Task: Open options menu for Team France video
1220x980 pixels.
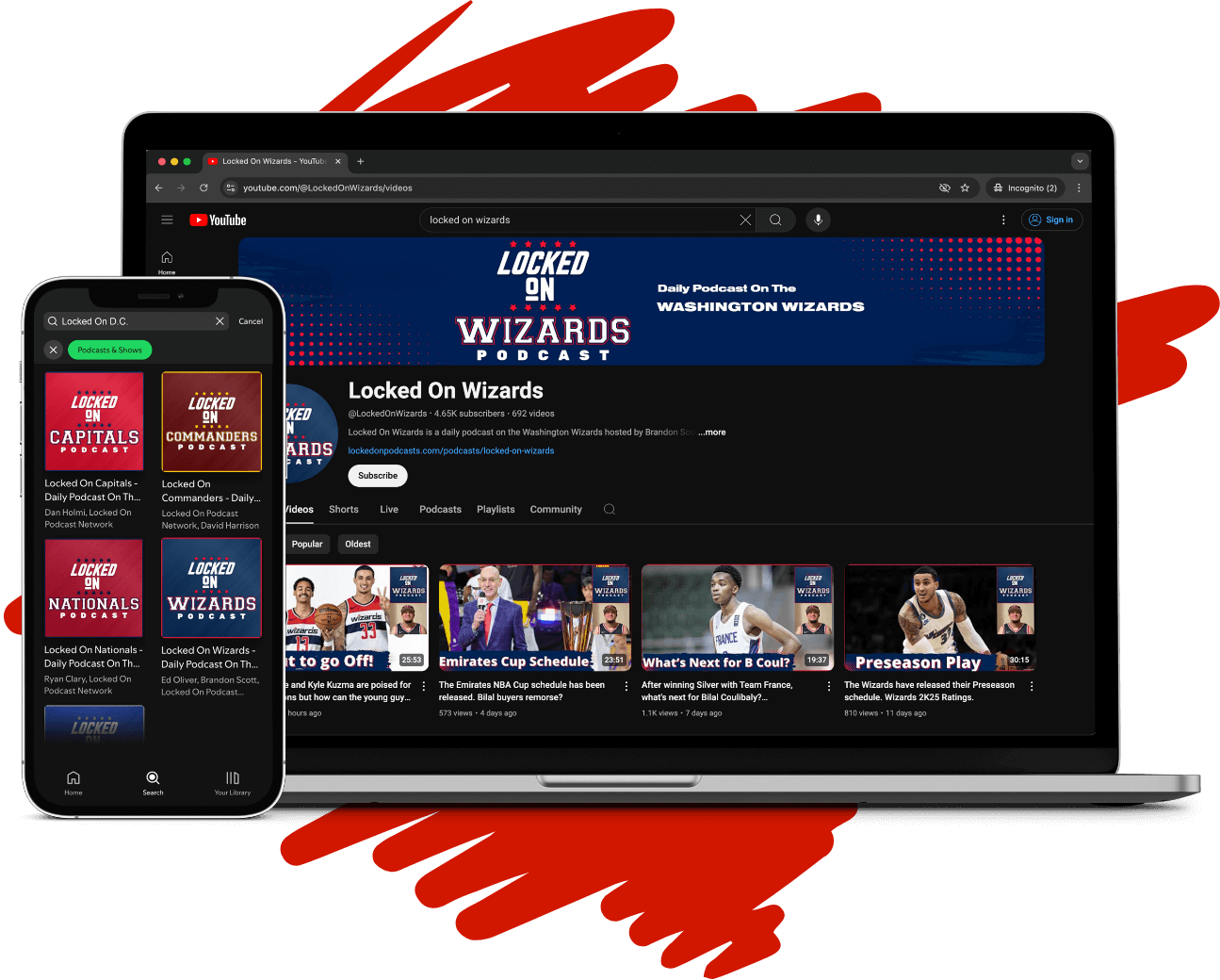Action: pyautogui.click(x=829, y=686)
